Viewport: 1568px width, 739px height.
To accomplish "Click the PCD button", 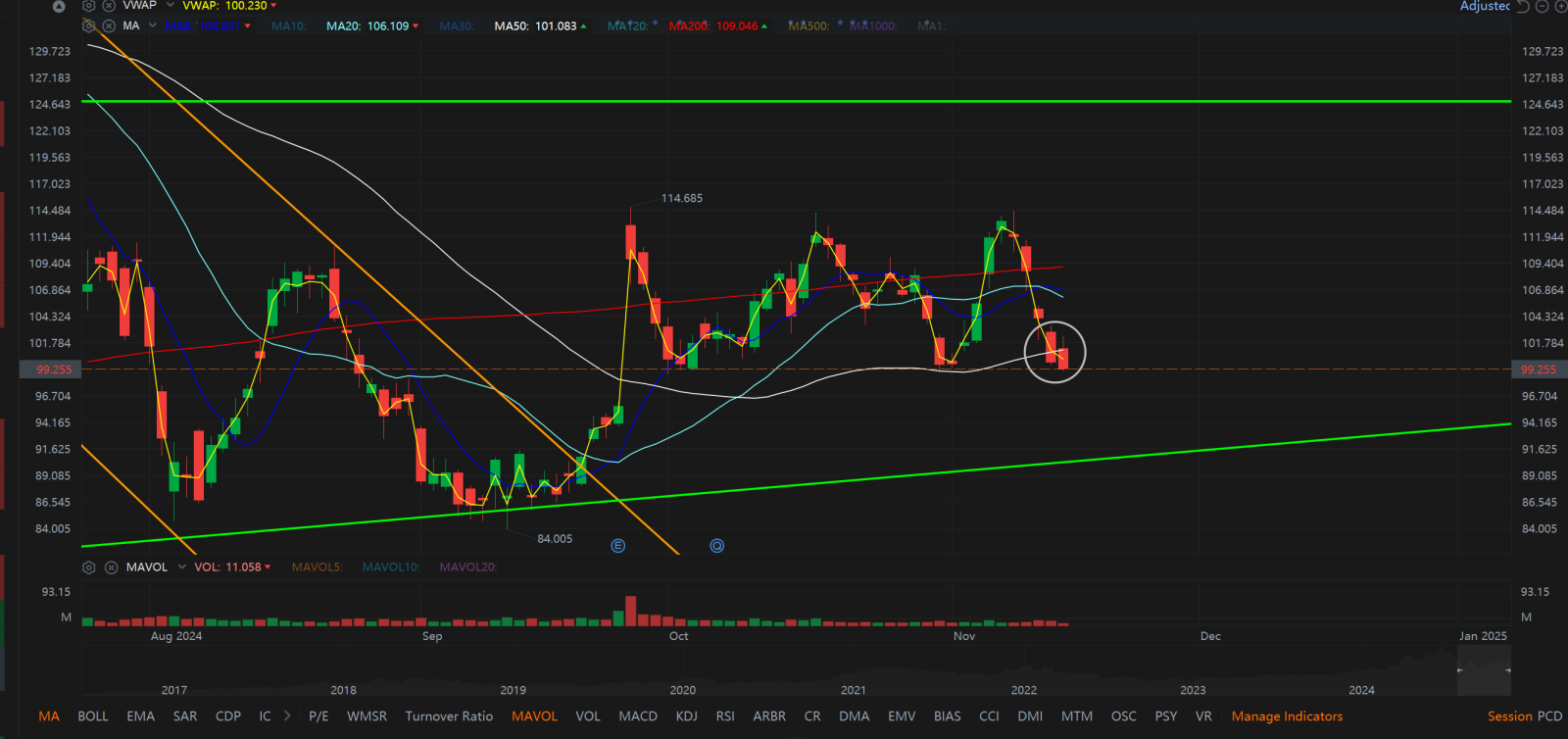I will [1549, 716].
